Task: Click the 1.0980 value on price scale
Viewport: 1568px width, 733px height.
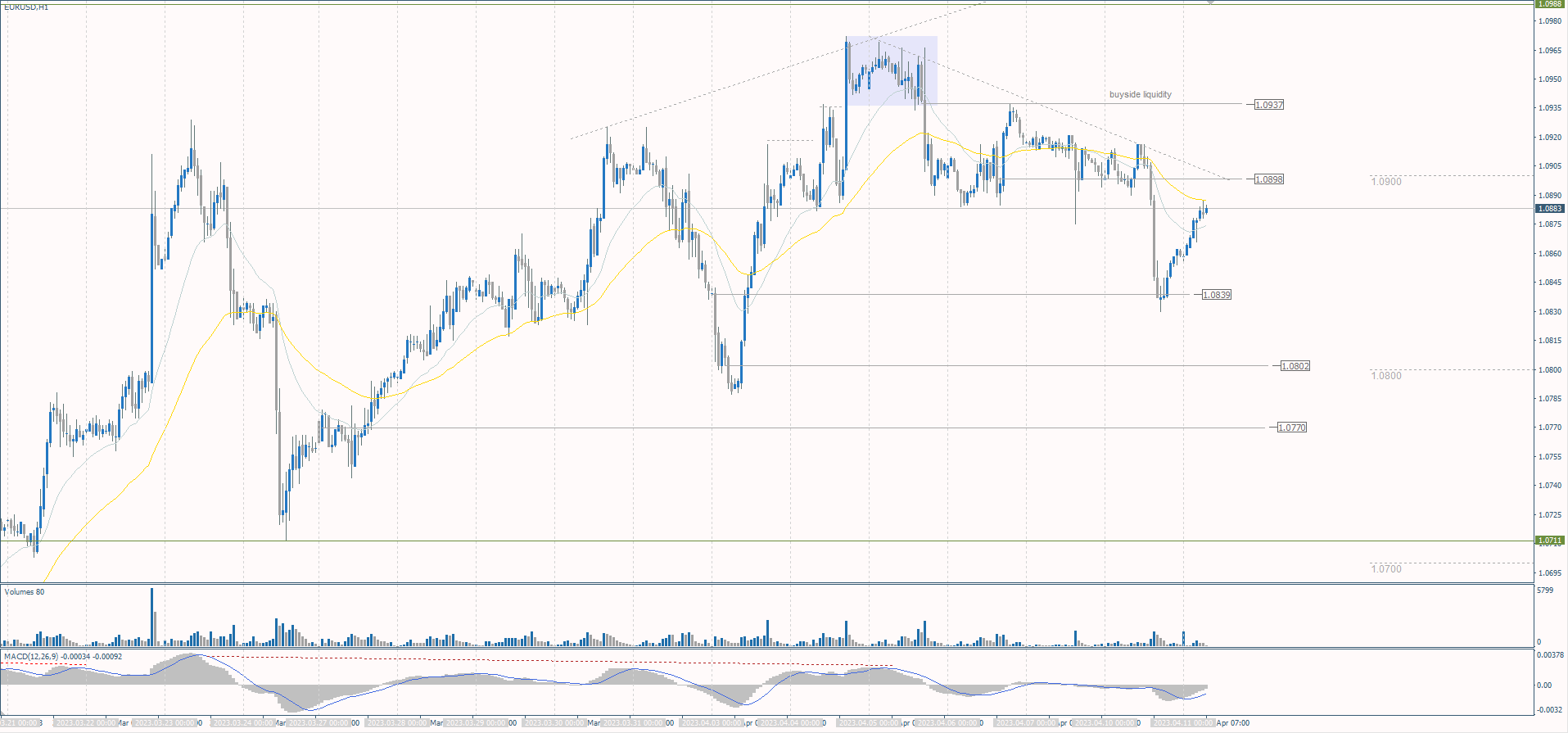Action: coord(1549,21)
